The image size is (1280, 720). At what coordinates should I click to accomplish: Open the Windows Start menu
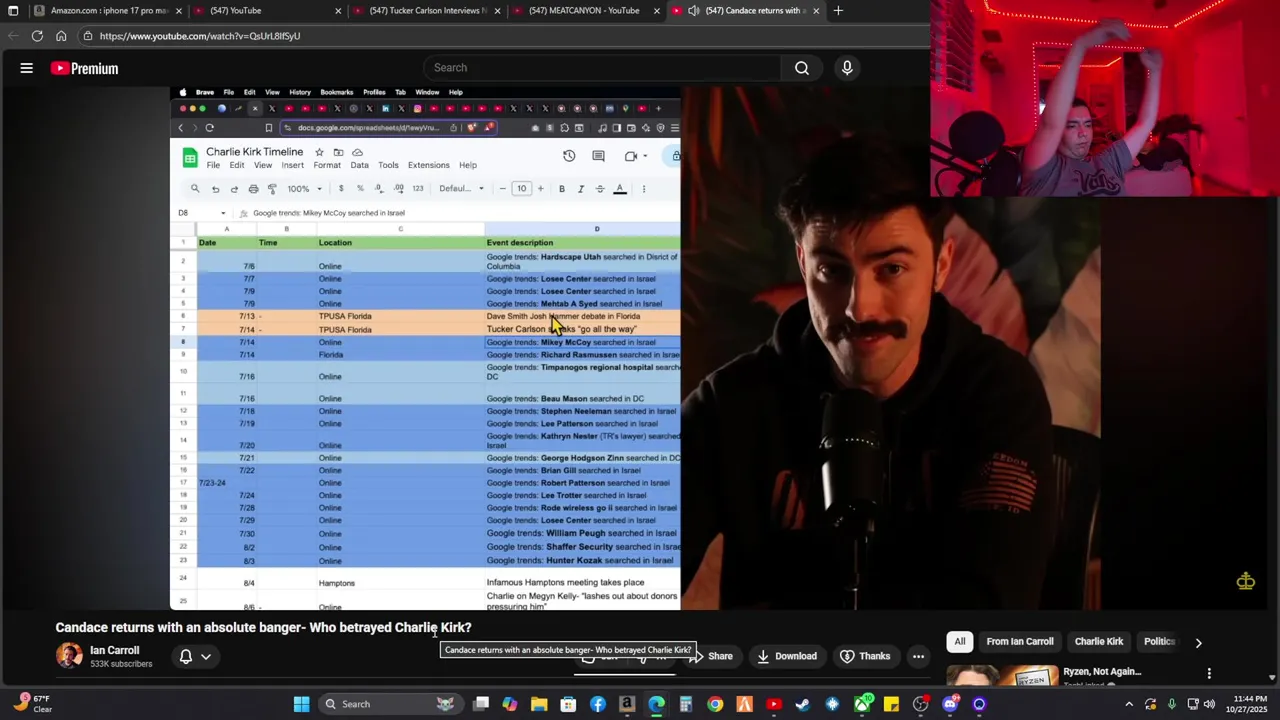[x=301, y=704]
